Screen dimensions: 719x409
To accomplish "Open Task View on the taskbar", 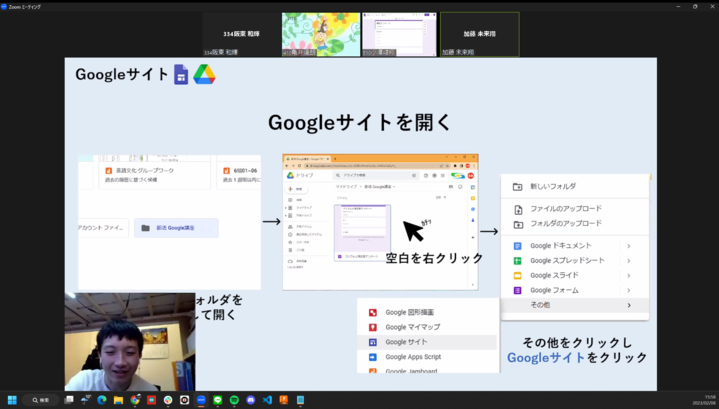I will point(69,400).
